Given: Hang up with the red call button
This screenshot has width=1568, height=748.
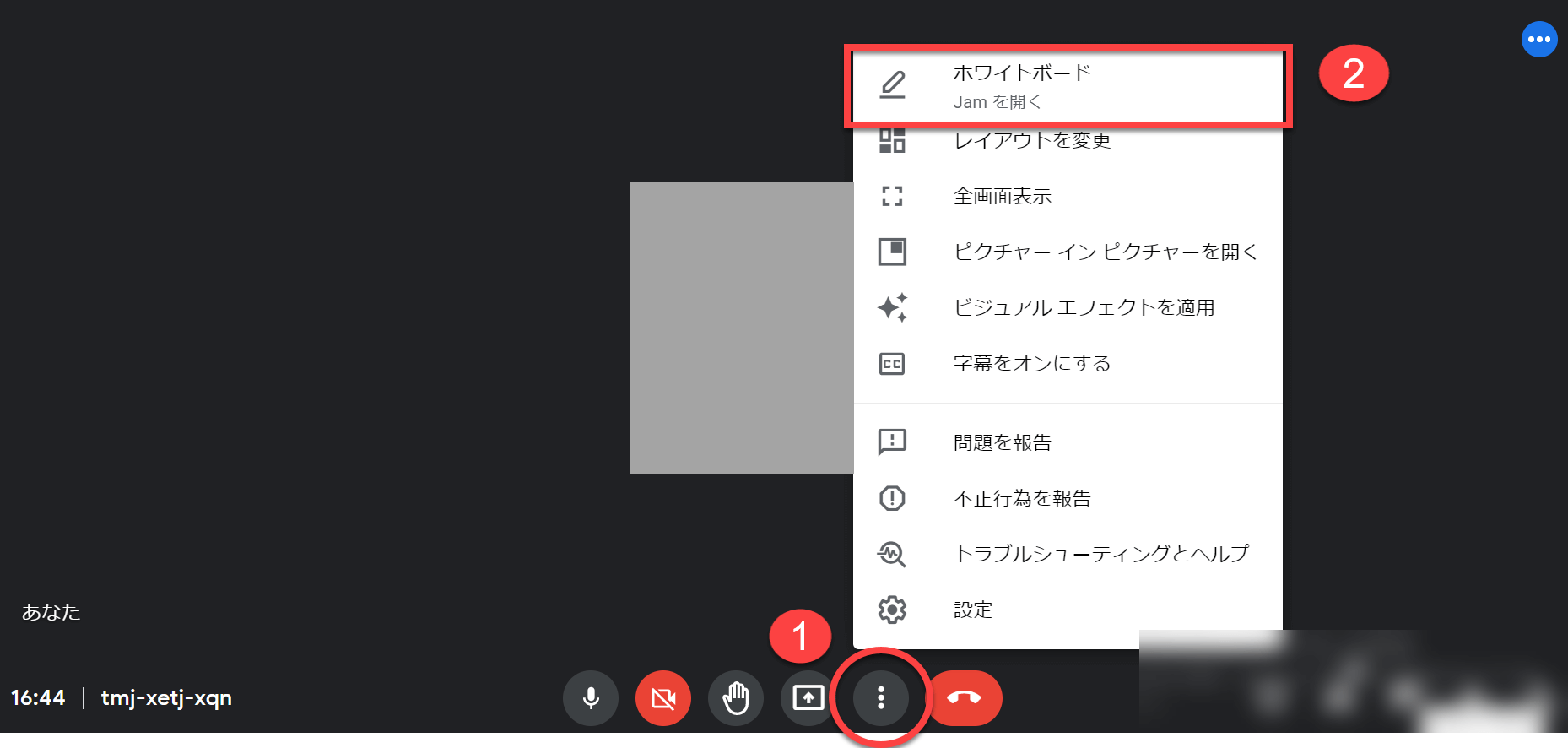Looking at the screenshot, I should coord(964,698).
